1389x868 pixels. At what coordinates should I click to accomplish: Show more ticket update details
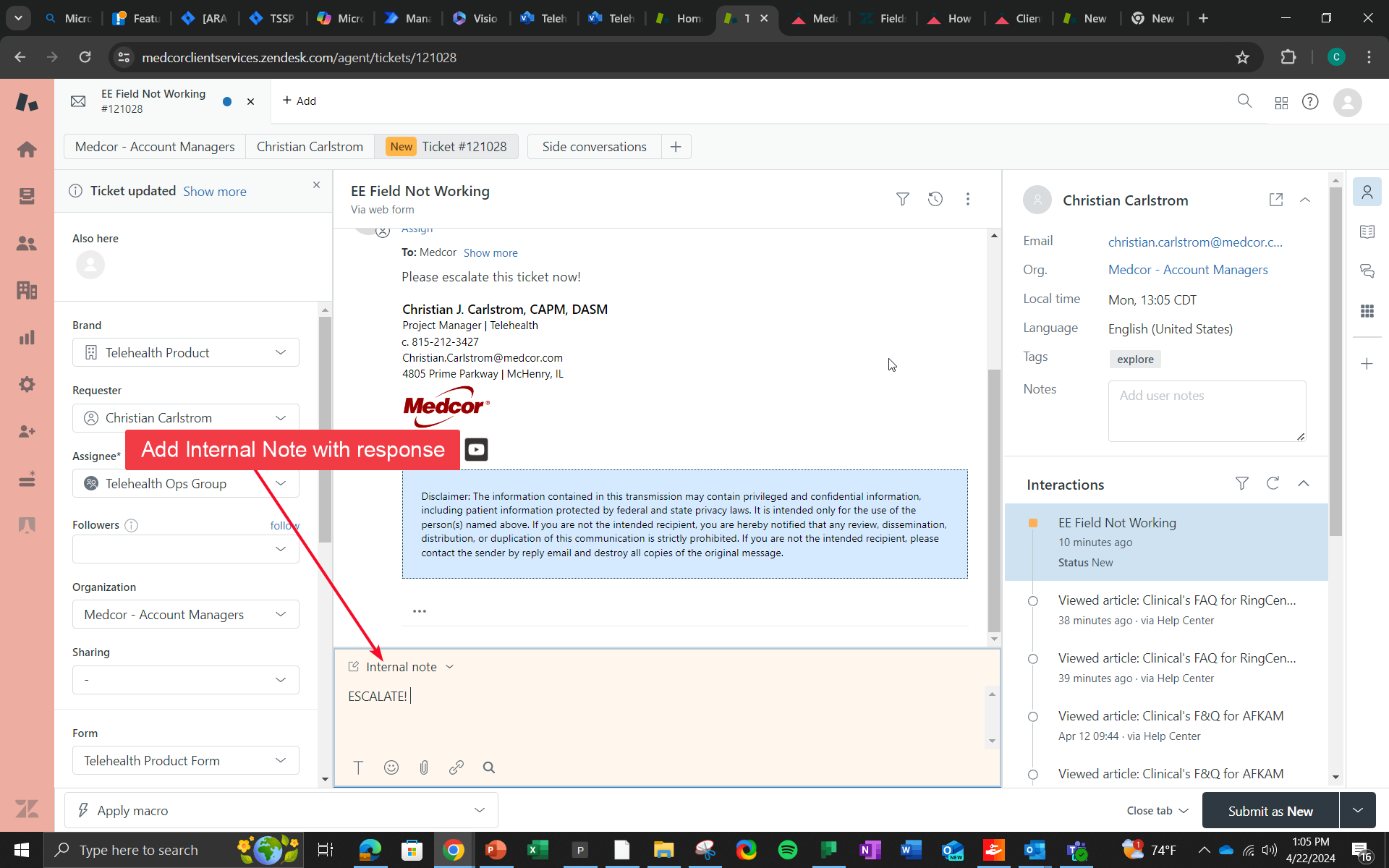point(214,191)
